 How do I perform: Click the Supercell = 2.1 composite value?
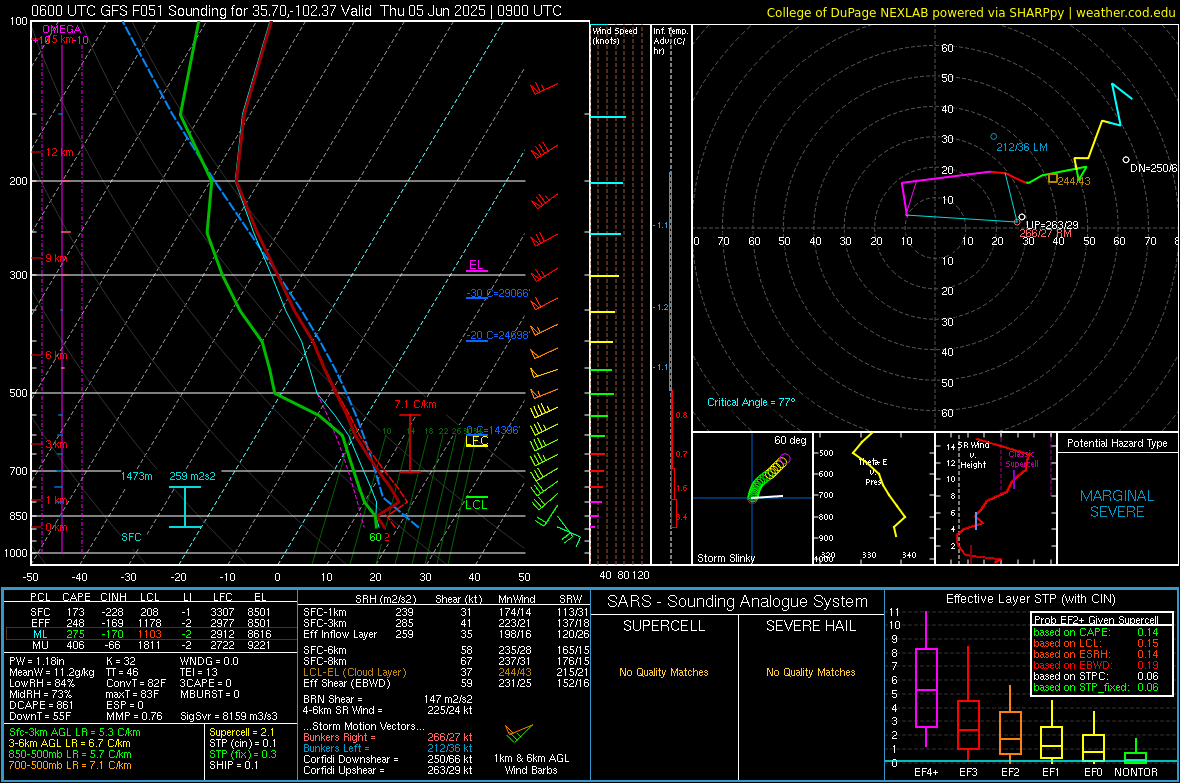[x=242, y=732]
